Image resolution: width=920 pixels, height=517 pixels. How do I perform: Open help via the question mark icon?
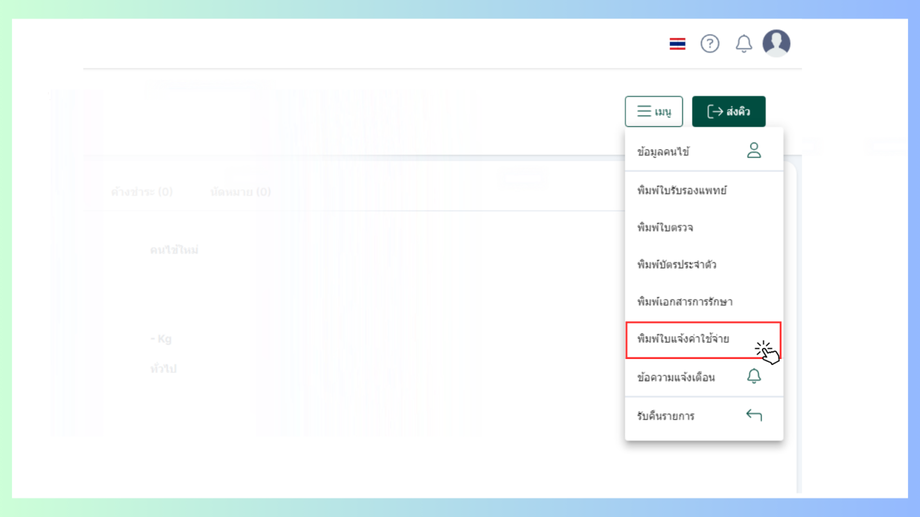pos(710,44)
